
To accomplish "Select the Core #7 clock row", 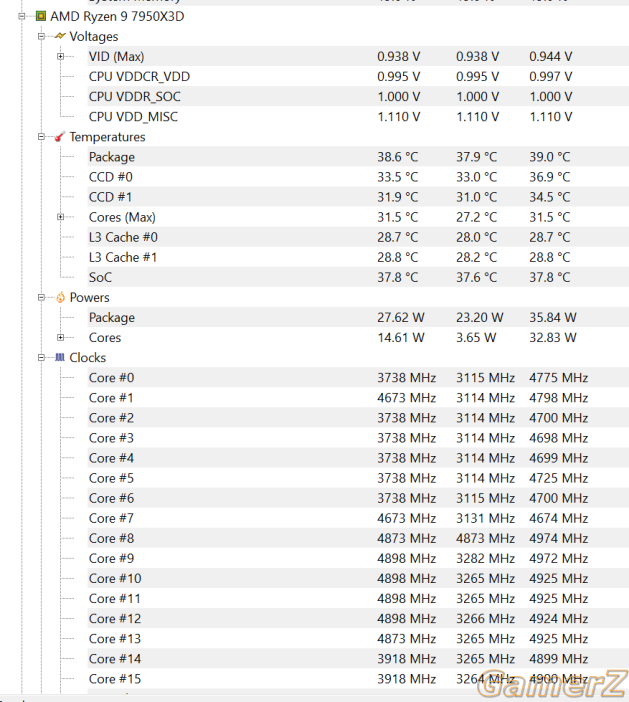I will pos(358,518).
